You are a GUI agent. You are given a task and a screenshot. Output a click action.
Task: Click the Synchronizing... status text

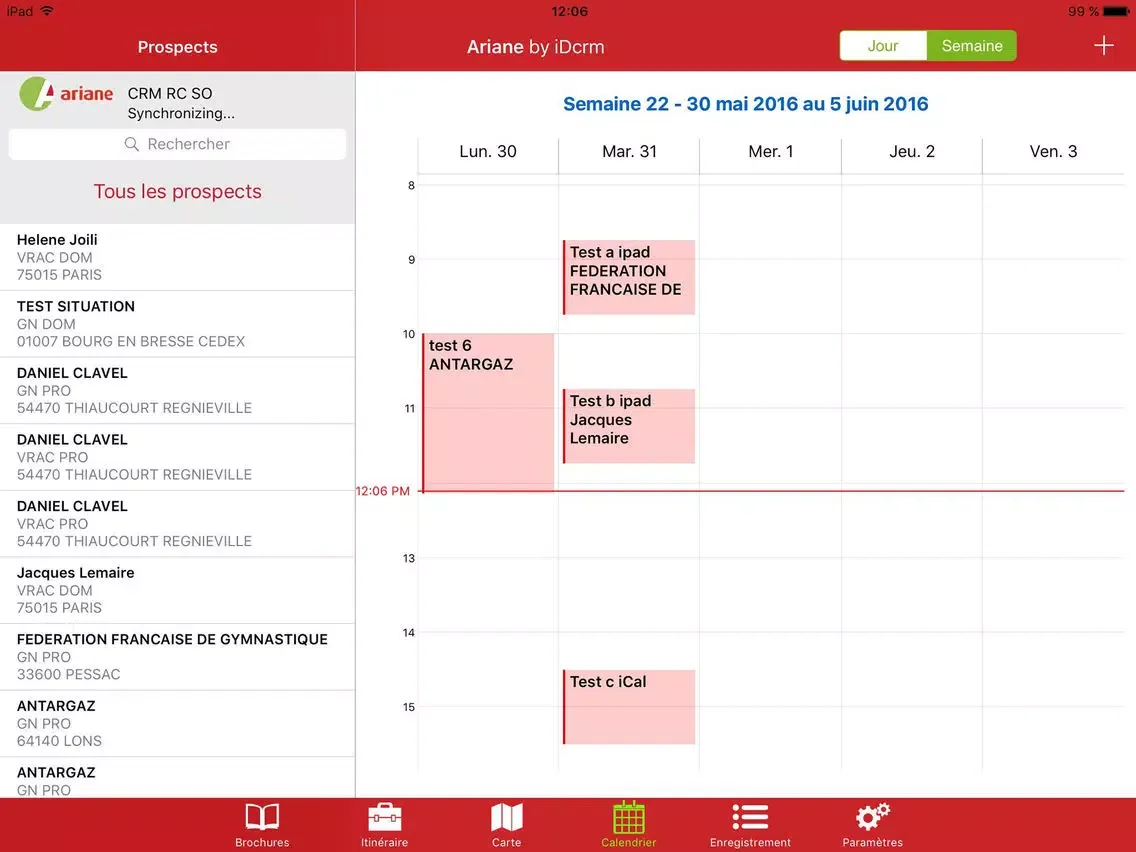pos(181,113)
